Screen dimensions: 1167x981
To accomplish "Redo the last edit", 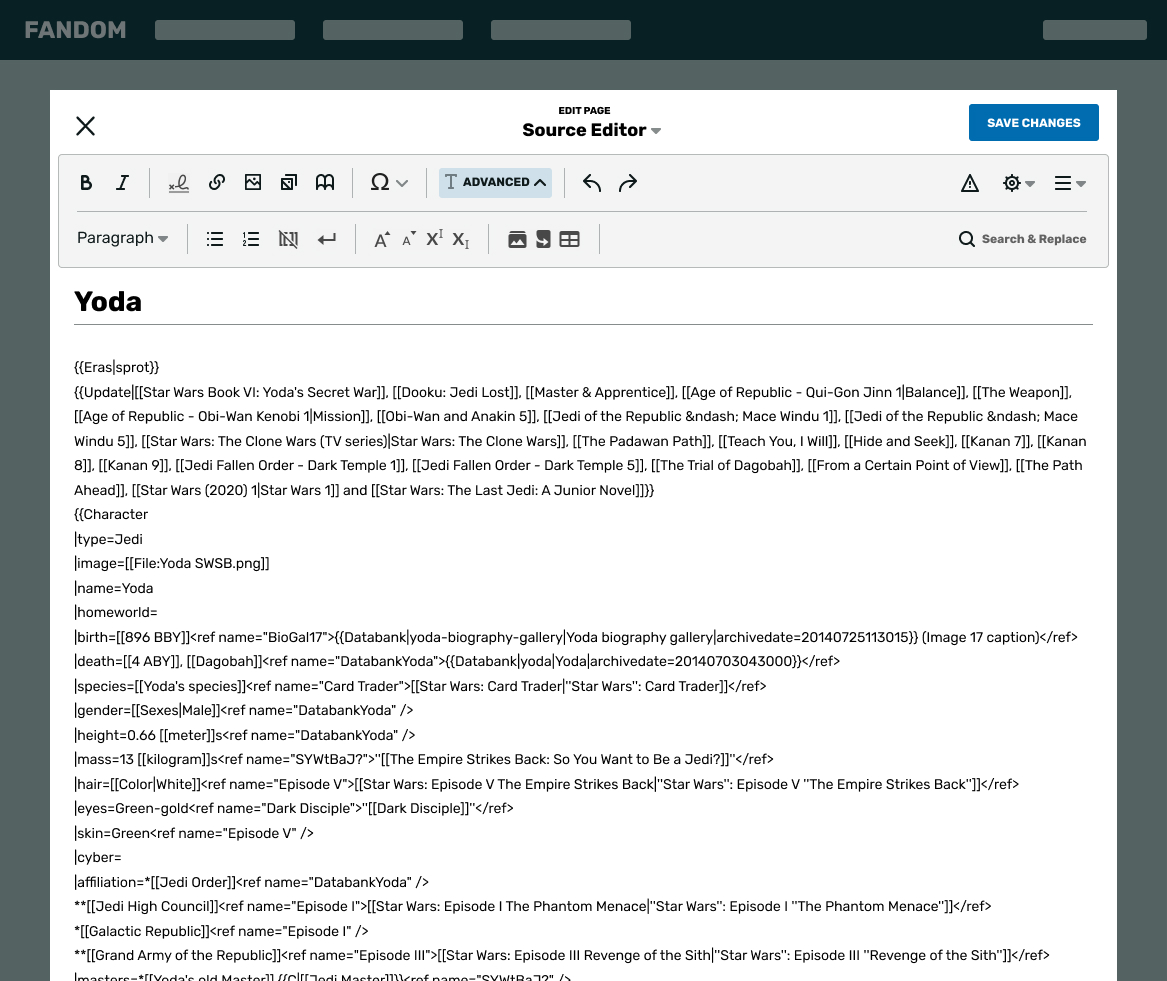I will tap(628, 182).
